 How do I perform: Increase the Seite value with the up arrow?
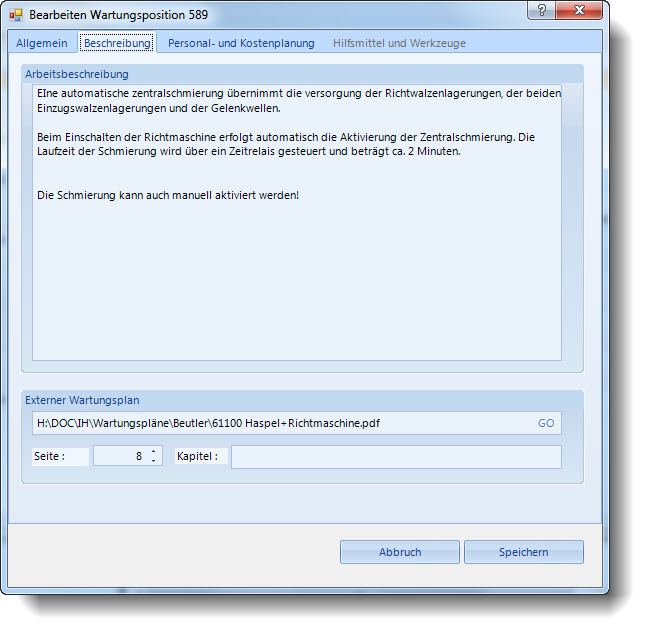point(153,452)
